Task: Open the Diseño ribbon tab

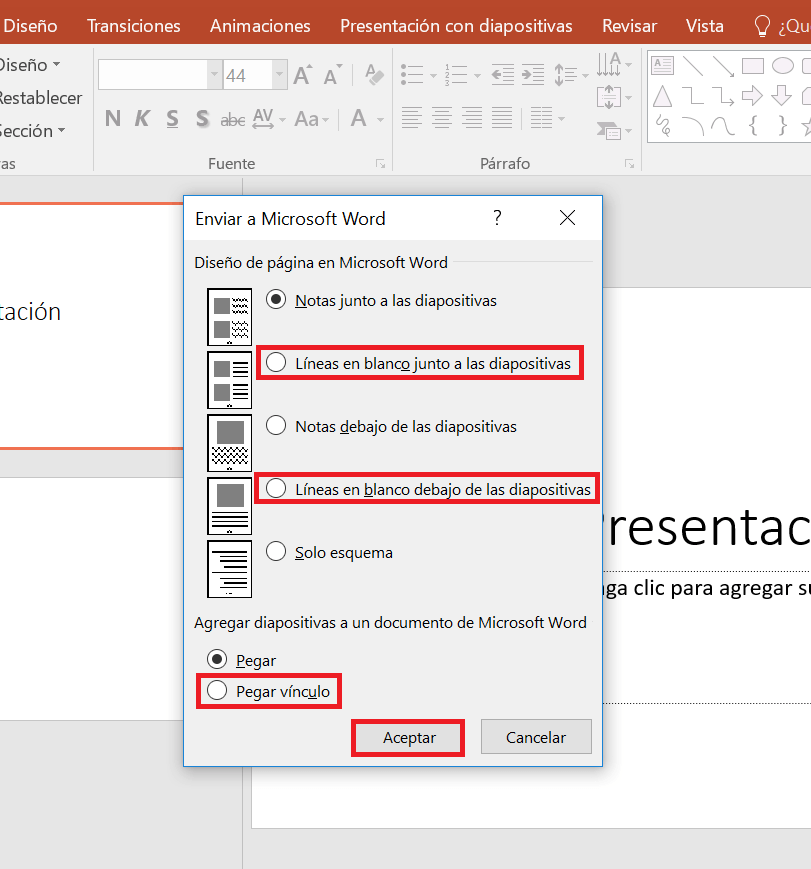Action: coord(30,25)
